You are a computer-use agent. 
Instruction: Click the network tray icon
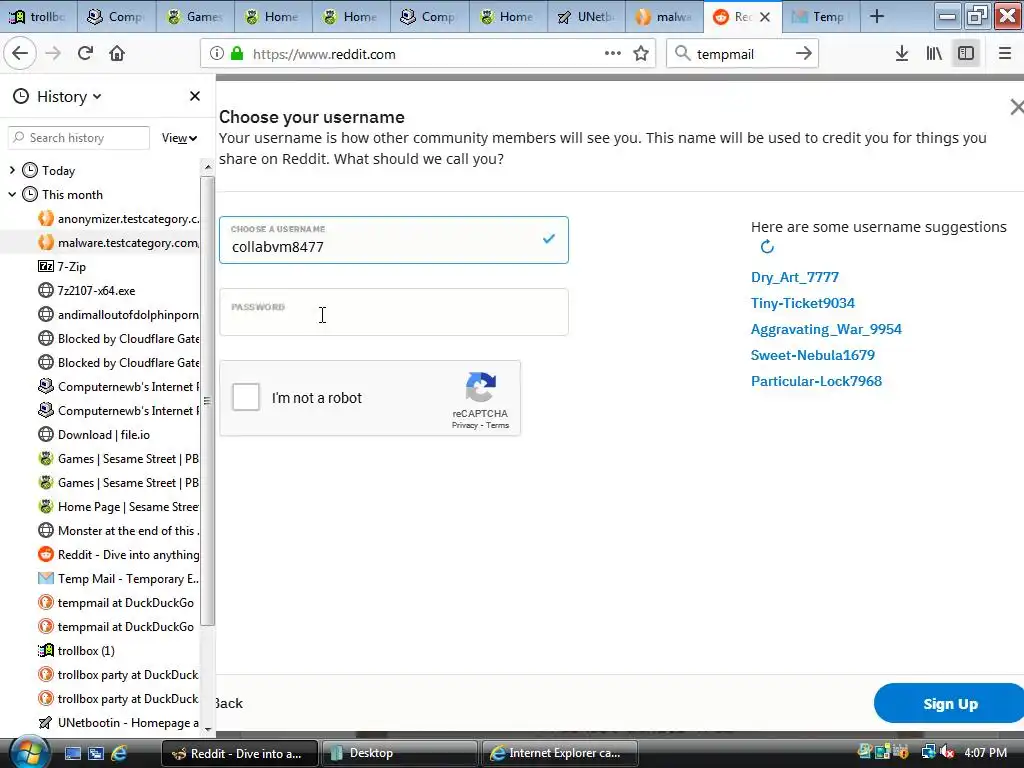pos(928,752)
